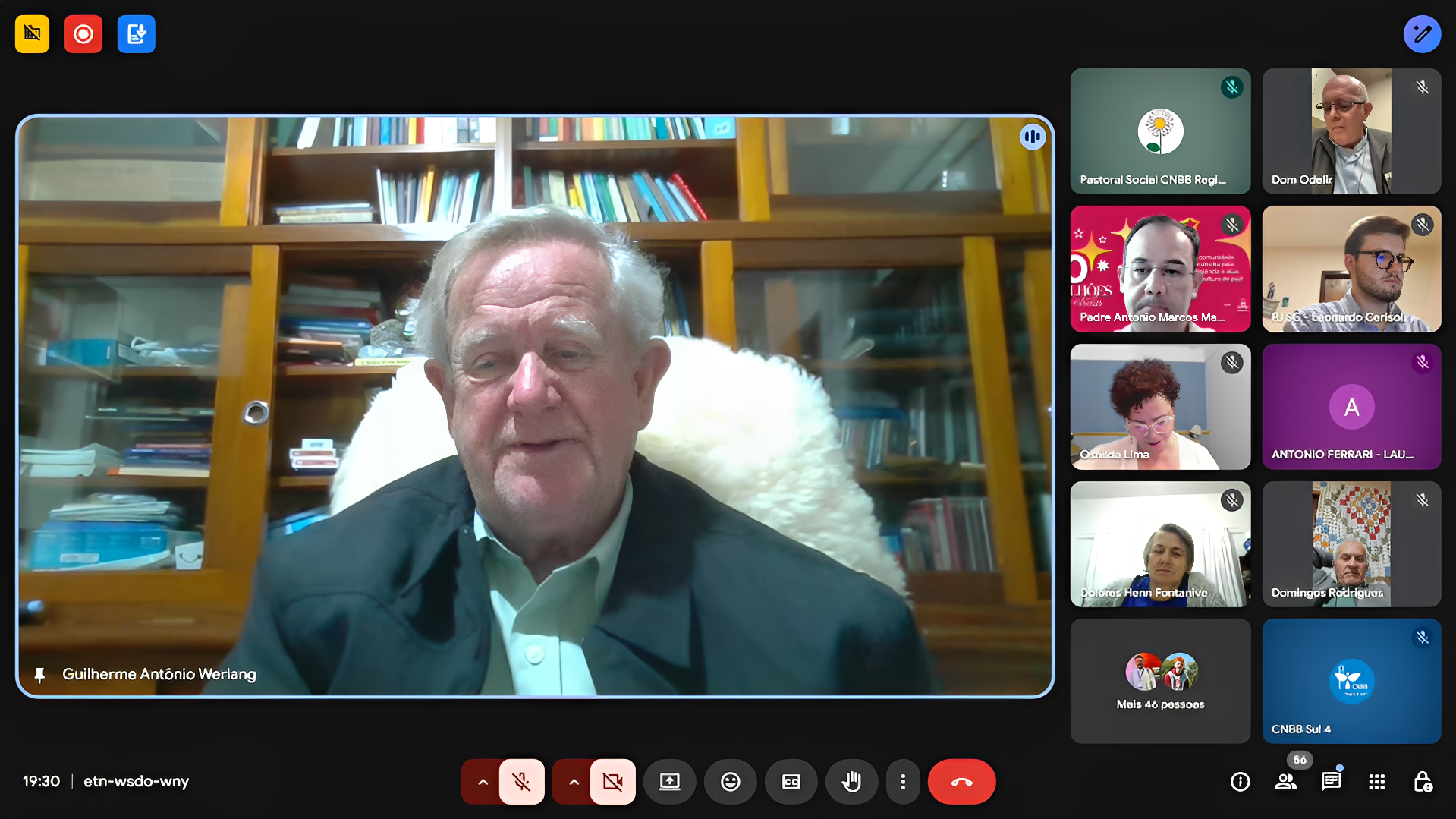Open the activities grid icon

(x=1376, y=782)
